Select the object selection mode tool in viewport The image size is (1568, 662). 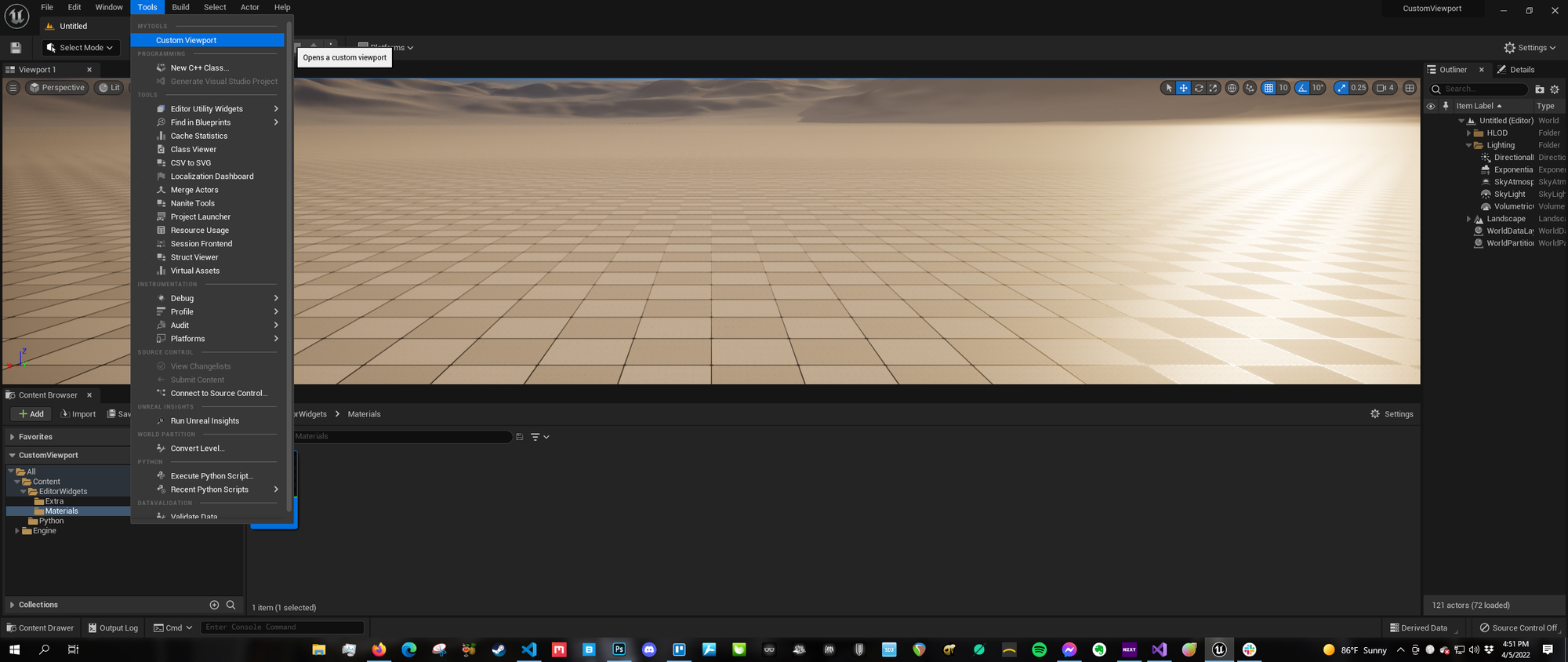pos(1169,88)
